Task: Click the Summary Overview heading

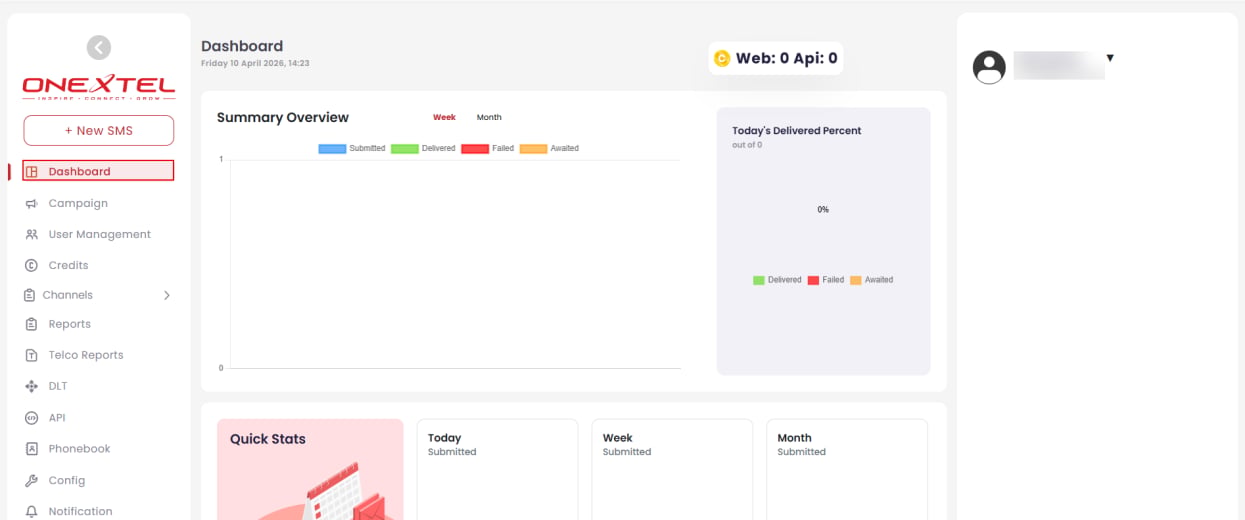Action: pos(283,118)
